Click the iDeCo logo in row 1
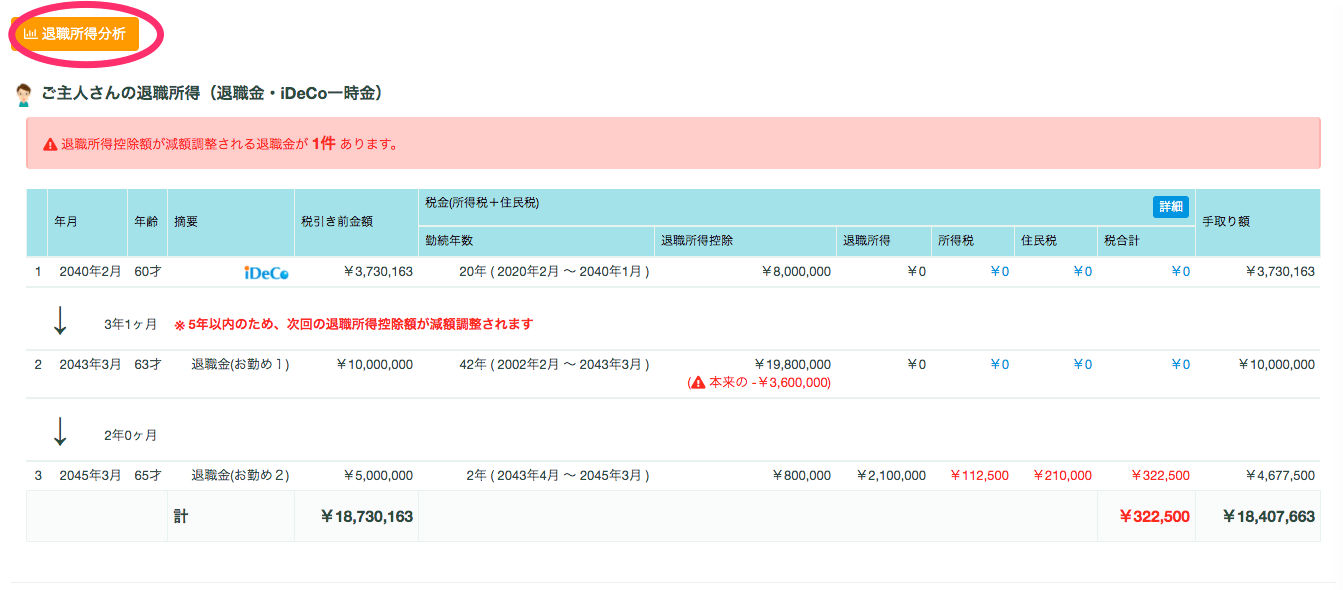The image size is (1343, 590). [266, 272]
